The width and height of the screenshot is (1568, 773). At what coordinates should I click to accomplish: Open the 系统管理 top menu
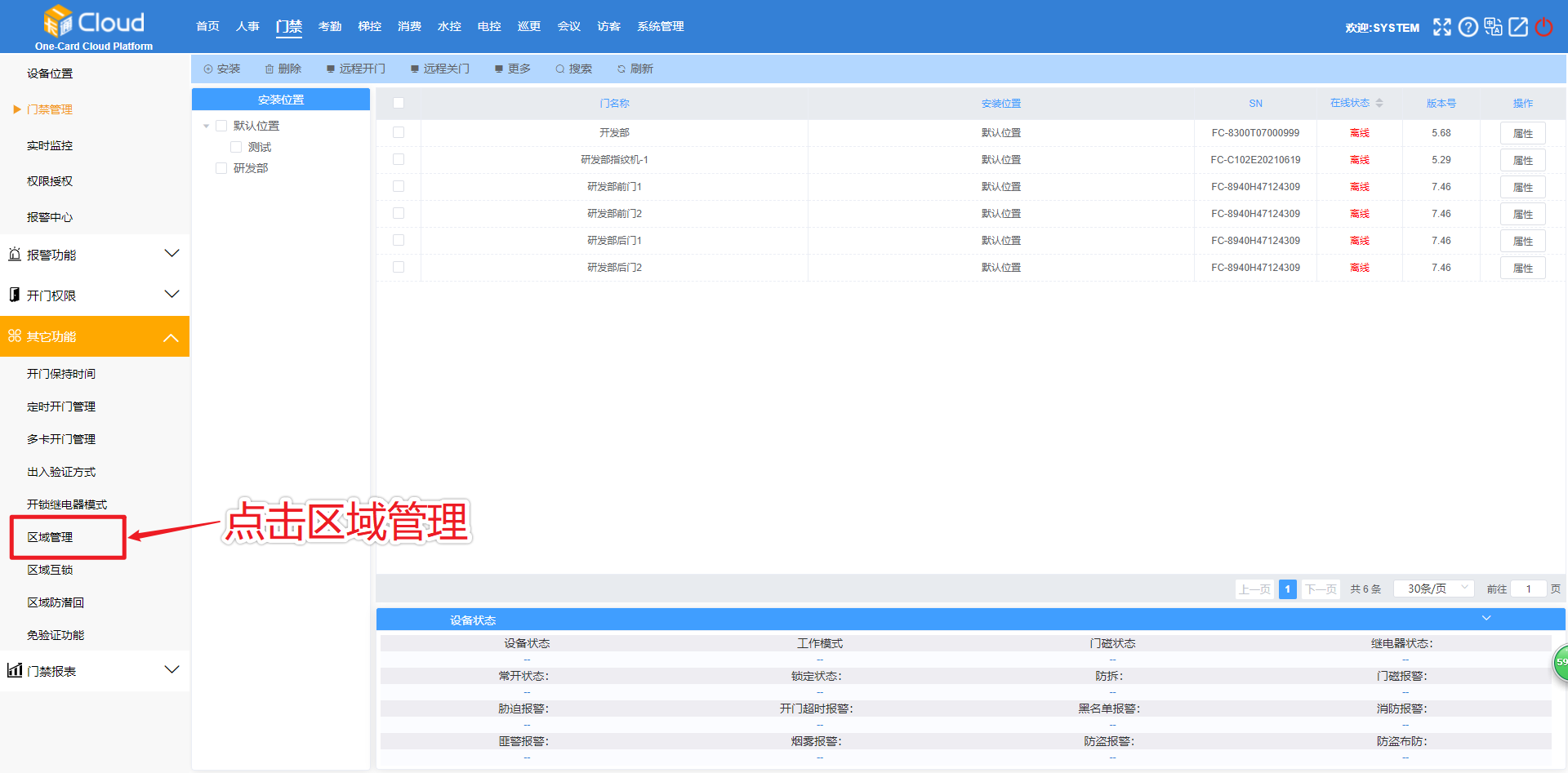pyautogui.click(x=661, y=26)
